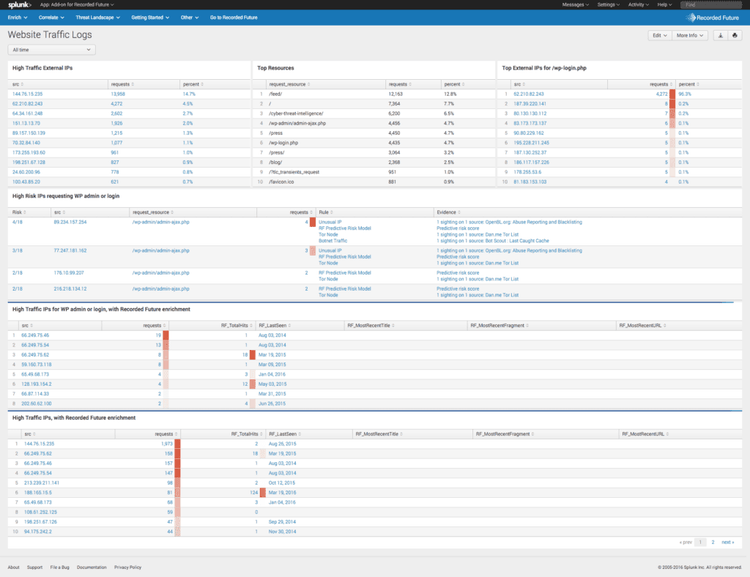Sort High Risk IPs table by Risk
The width and height of the screenshot is (750, 577).
[17, 212]
